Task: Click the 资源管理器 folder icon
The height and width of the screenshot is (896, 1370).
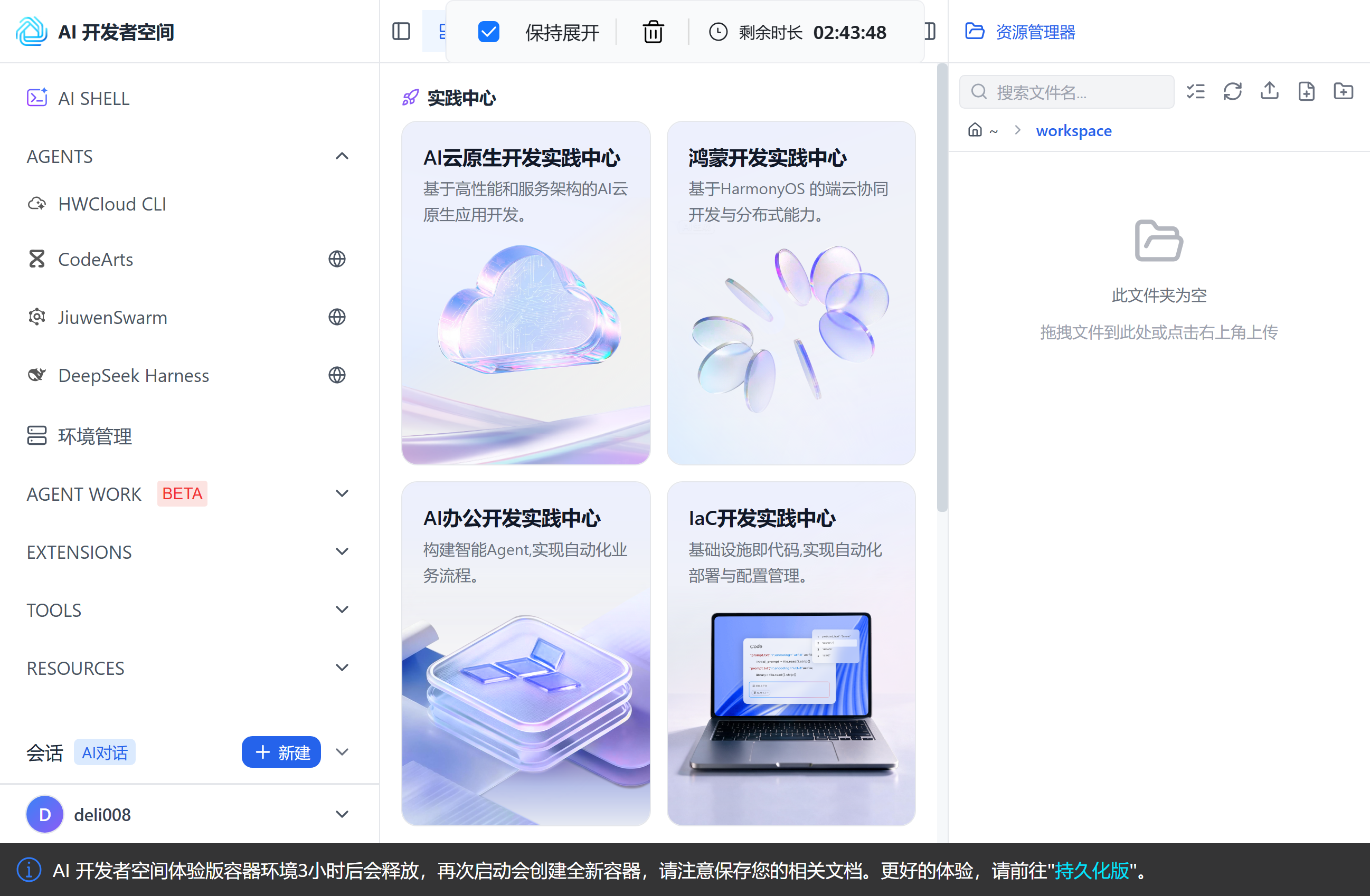Action: coord(975,31)
